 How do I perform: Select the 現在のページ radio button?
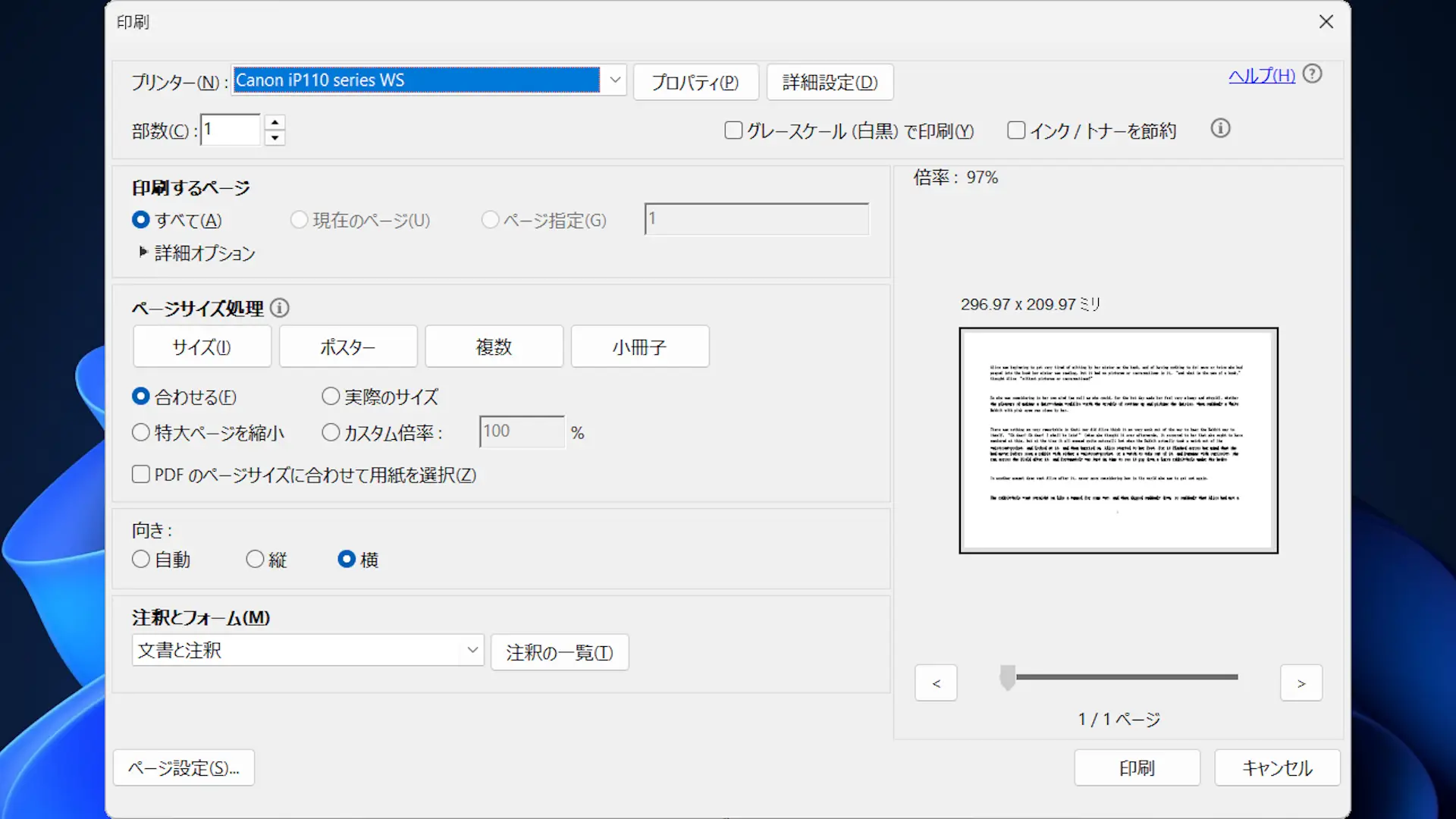300,220
